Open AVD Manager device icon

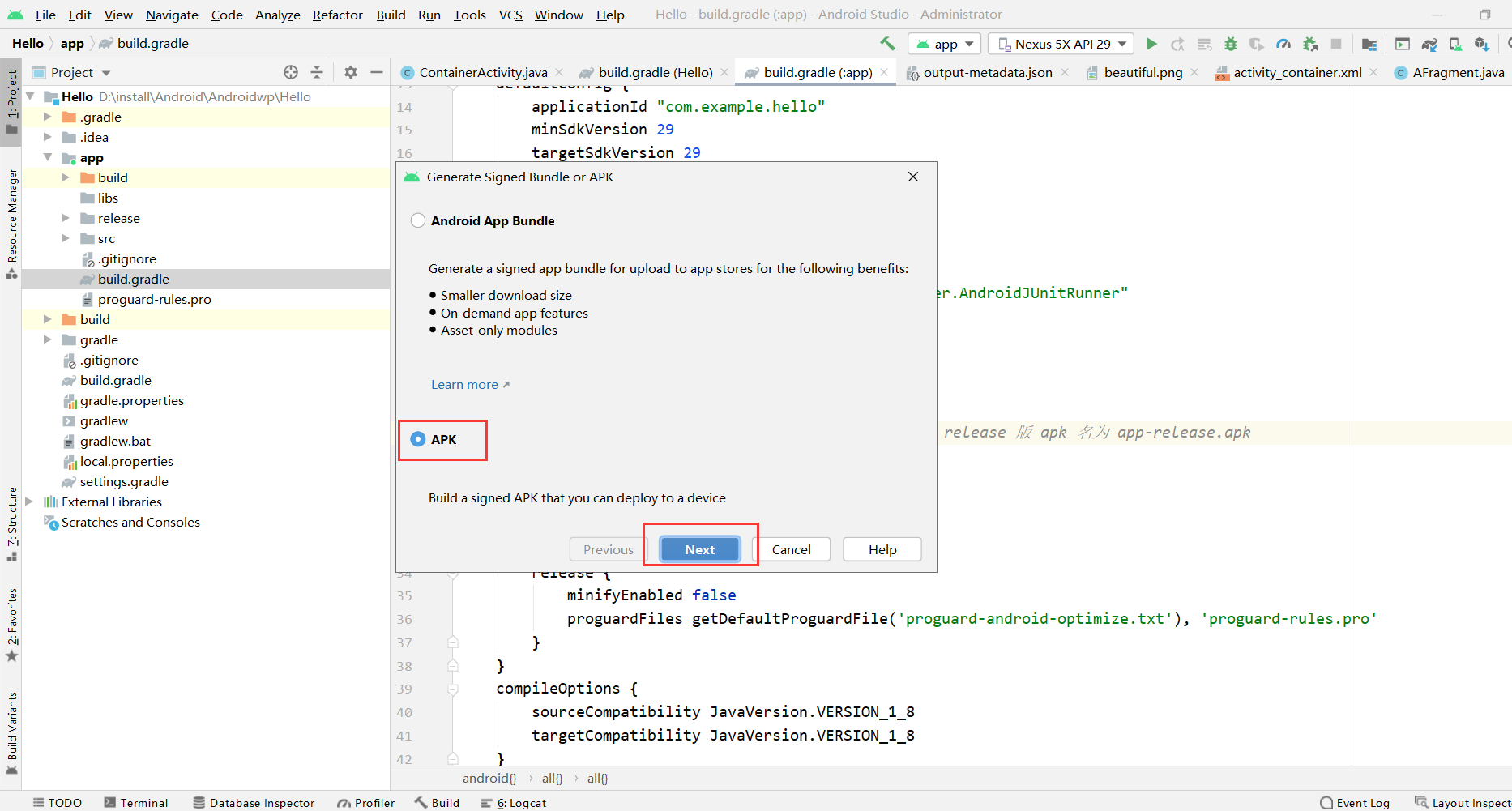coord(1455,44)
